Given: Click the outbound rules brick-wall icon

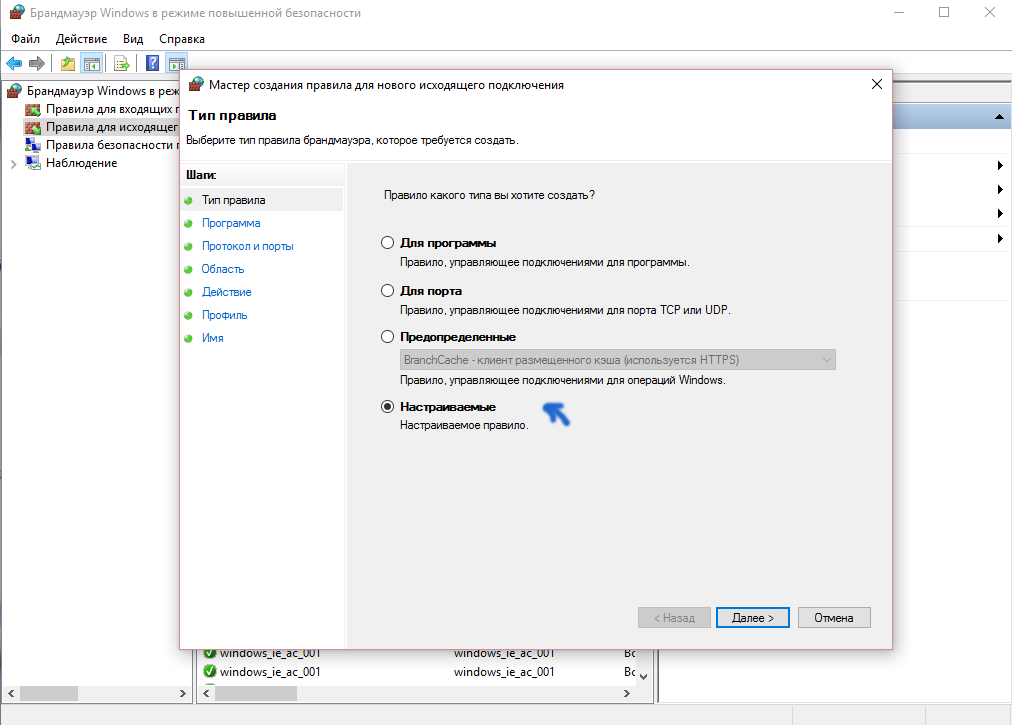Looking at the screenshot, I should point(33,127).
